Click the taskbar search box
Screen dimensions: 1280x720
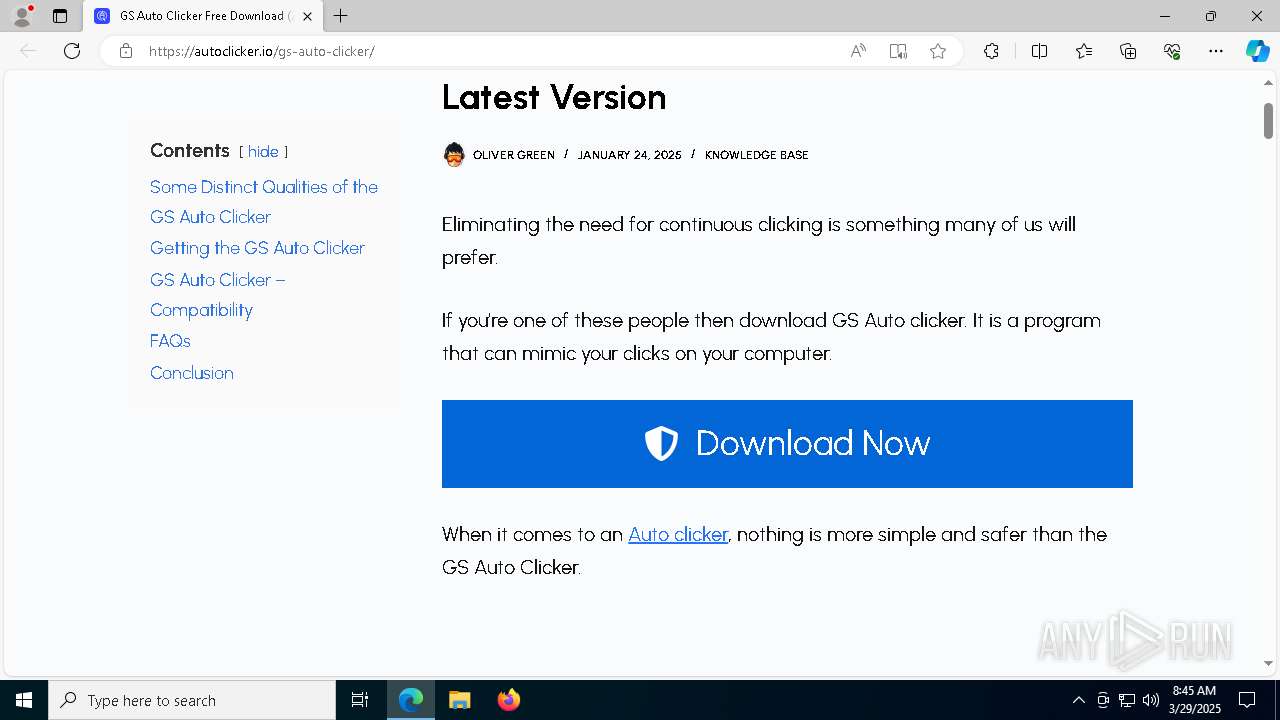click(192, 700)
